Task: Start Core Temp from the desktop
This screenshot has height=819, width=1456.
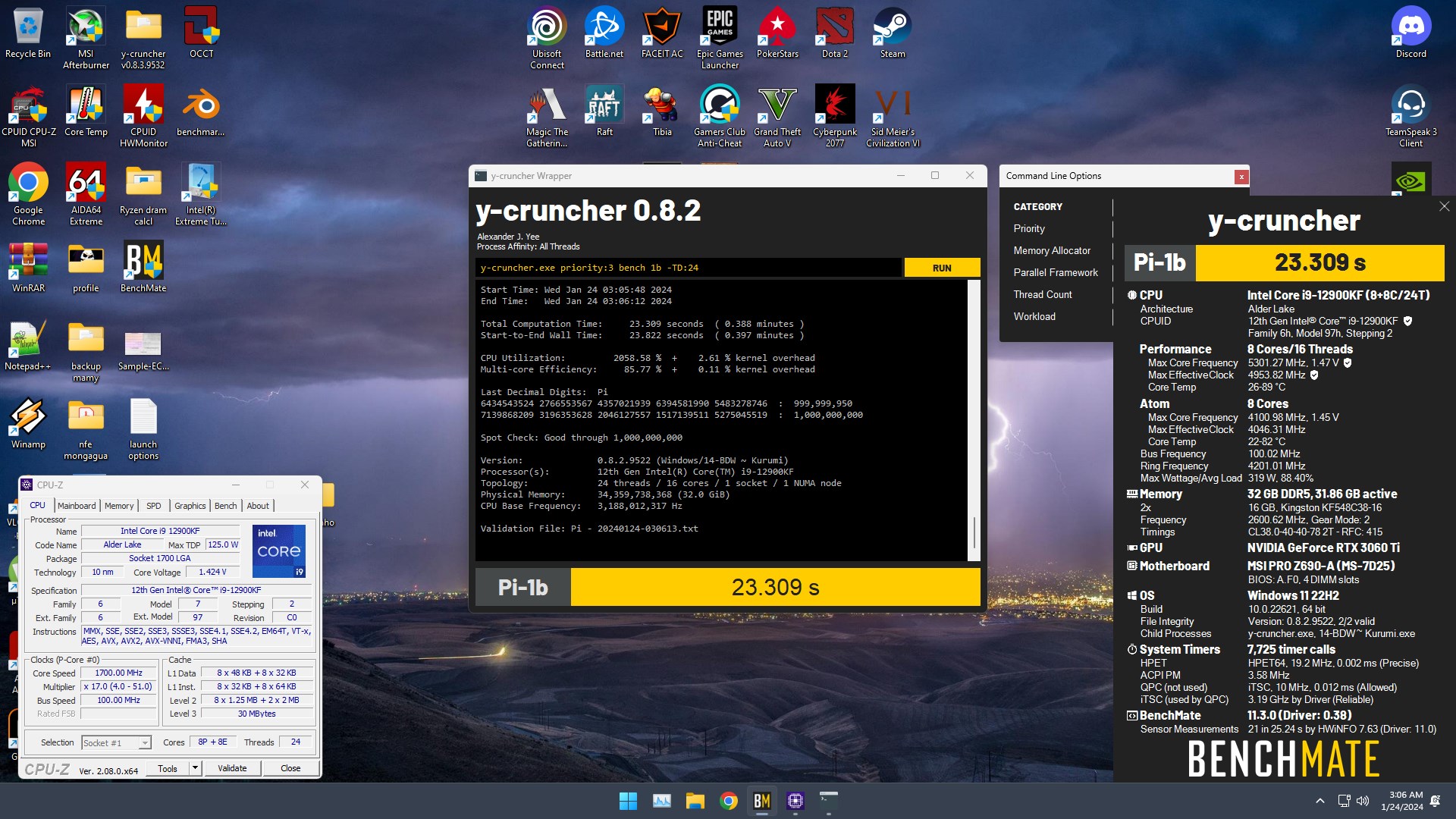Action: [x=86, y=111]
